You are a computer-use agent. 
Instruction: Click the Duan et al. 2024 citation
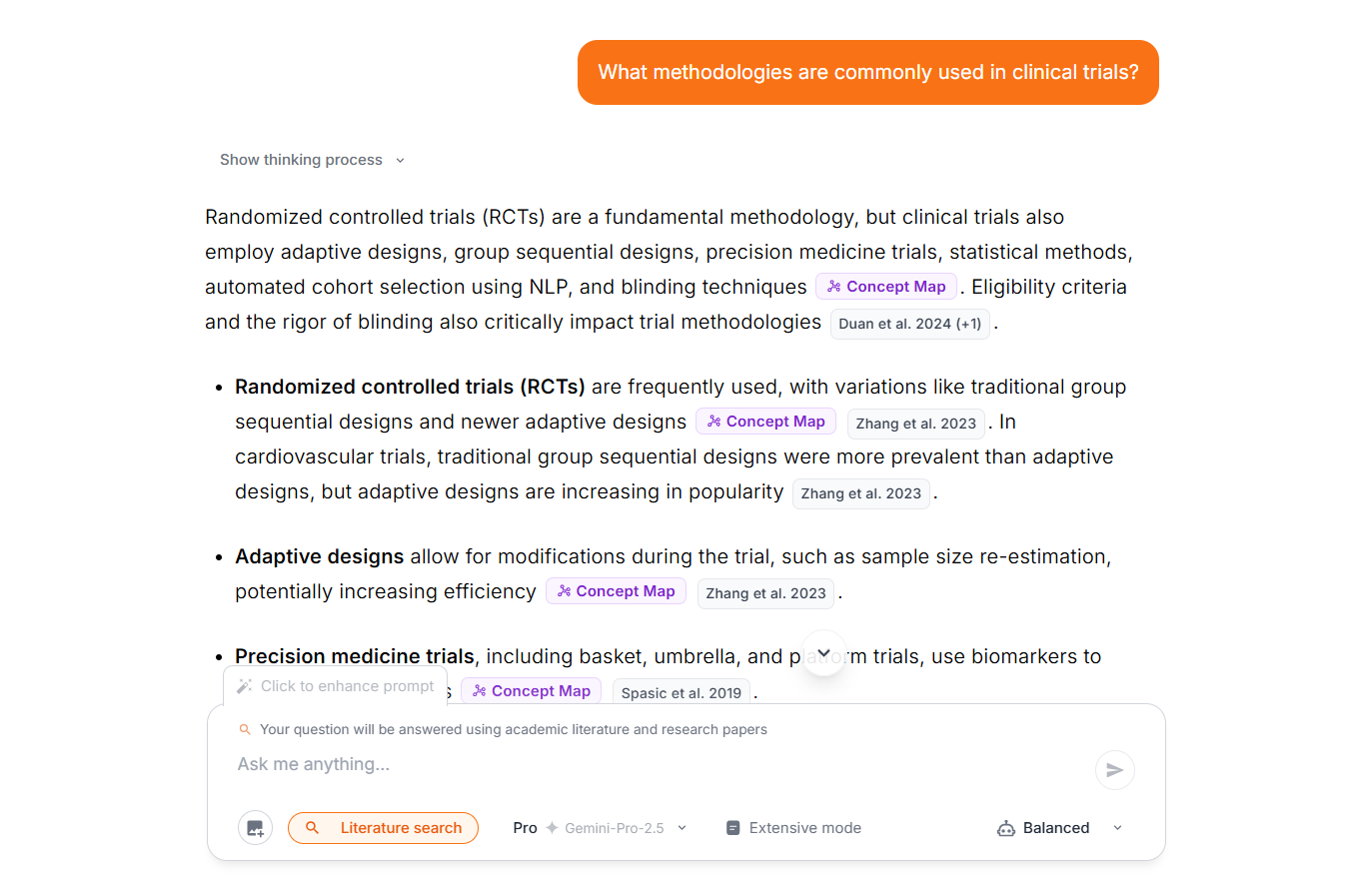[x=909, y=323]
